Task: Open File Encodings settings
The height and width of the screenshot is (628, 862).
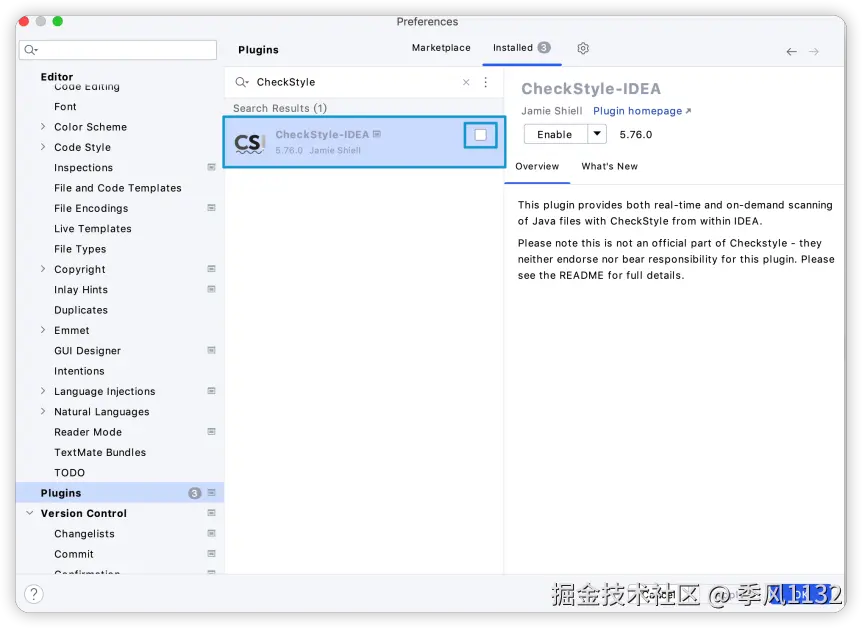Action: click(91, 208)
